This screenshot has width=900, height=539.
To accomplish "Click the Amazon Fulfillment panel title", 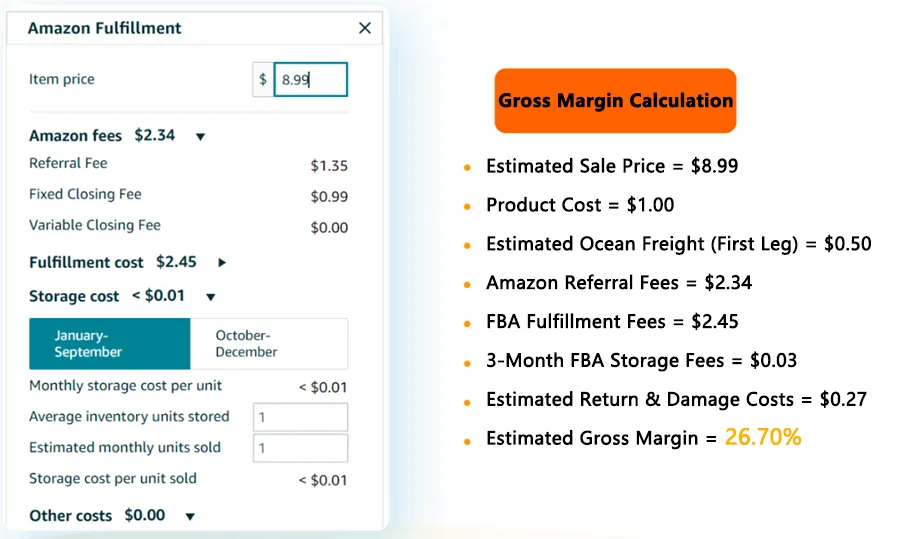I will tap(104, 28).
